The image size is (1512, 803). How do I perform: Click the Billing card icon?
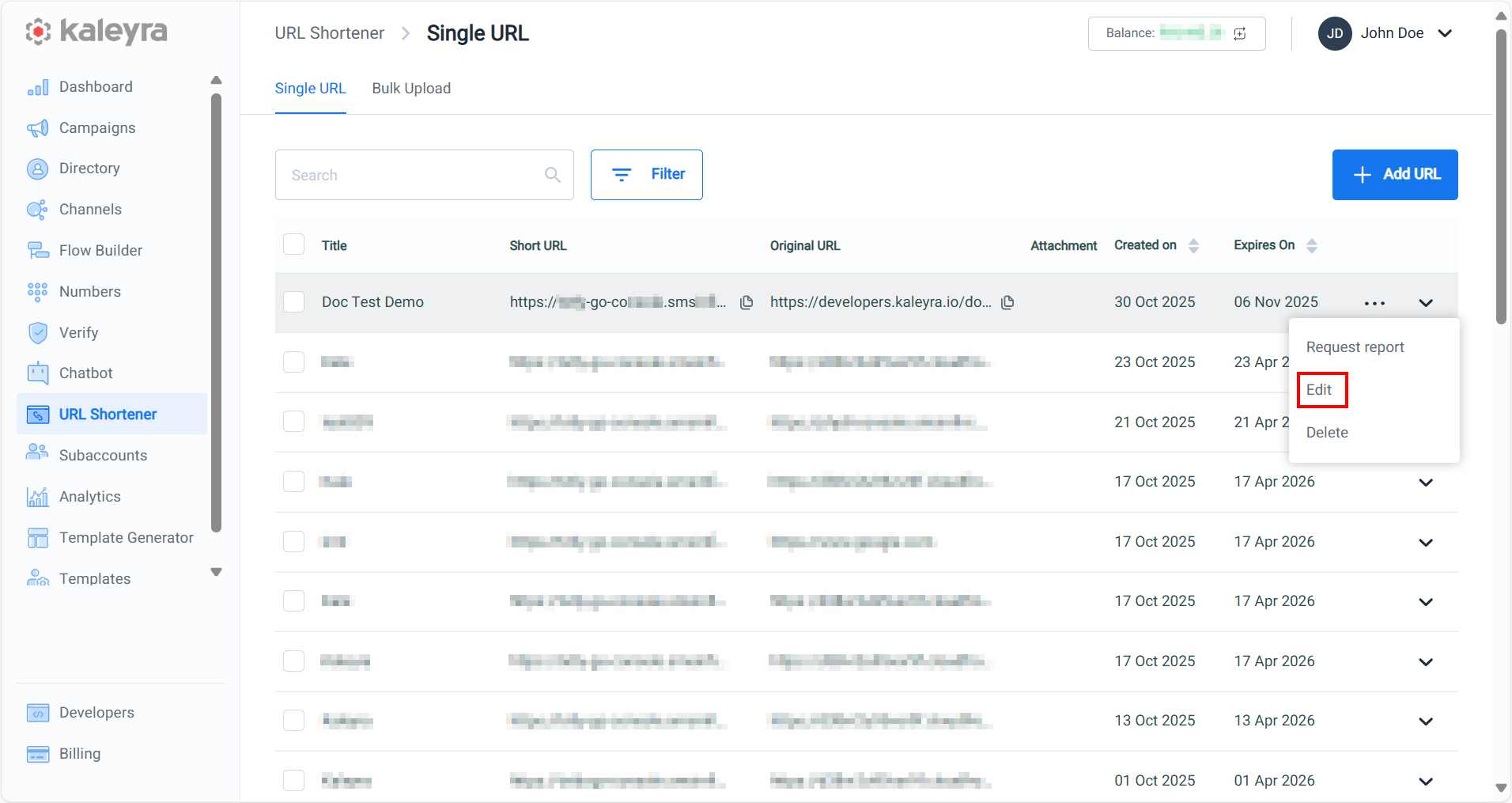pos(38,754)
